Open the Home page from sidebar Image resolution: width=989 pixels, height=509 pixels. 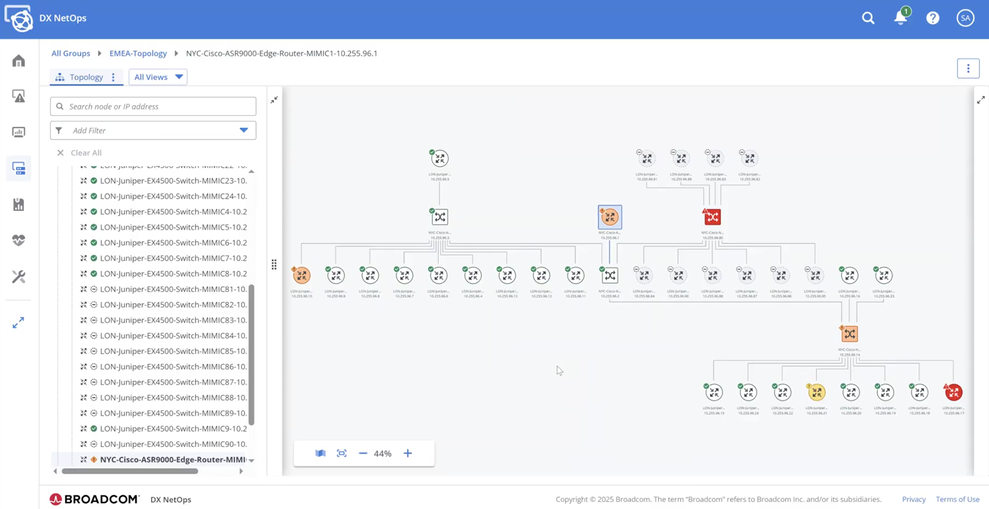pyautogui.click(x=18, y=61)
